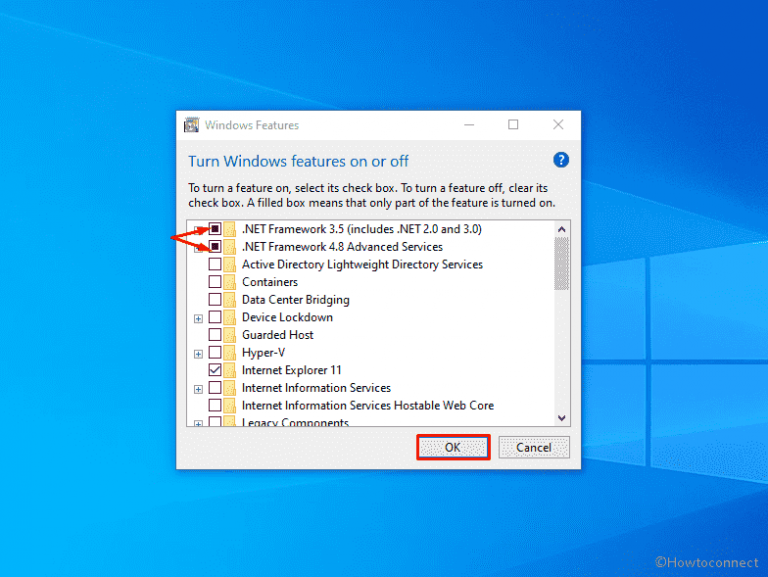Screen dimensions: 768x577
Task: Click folder icon beside Active Directory Lightweight
Action: 230,264
